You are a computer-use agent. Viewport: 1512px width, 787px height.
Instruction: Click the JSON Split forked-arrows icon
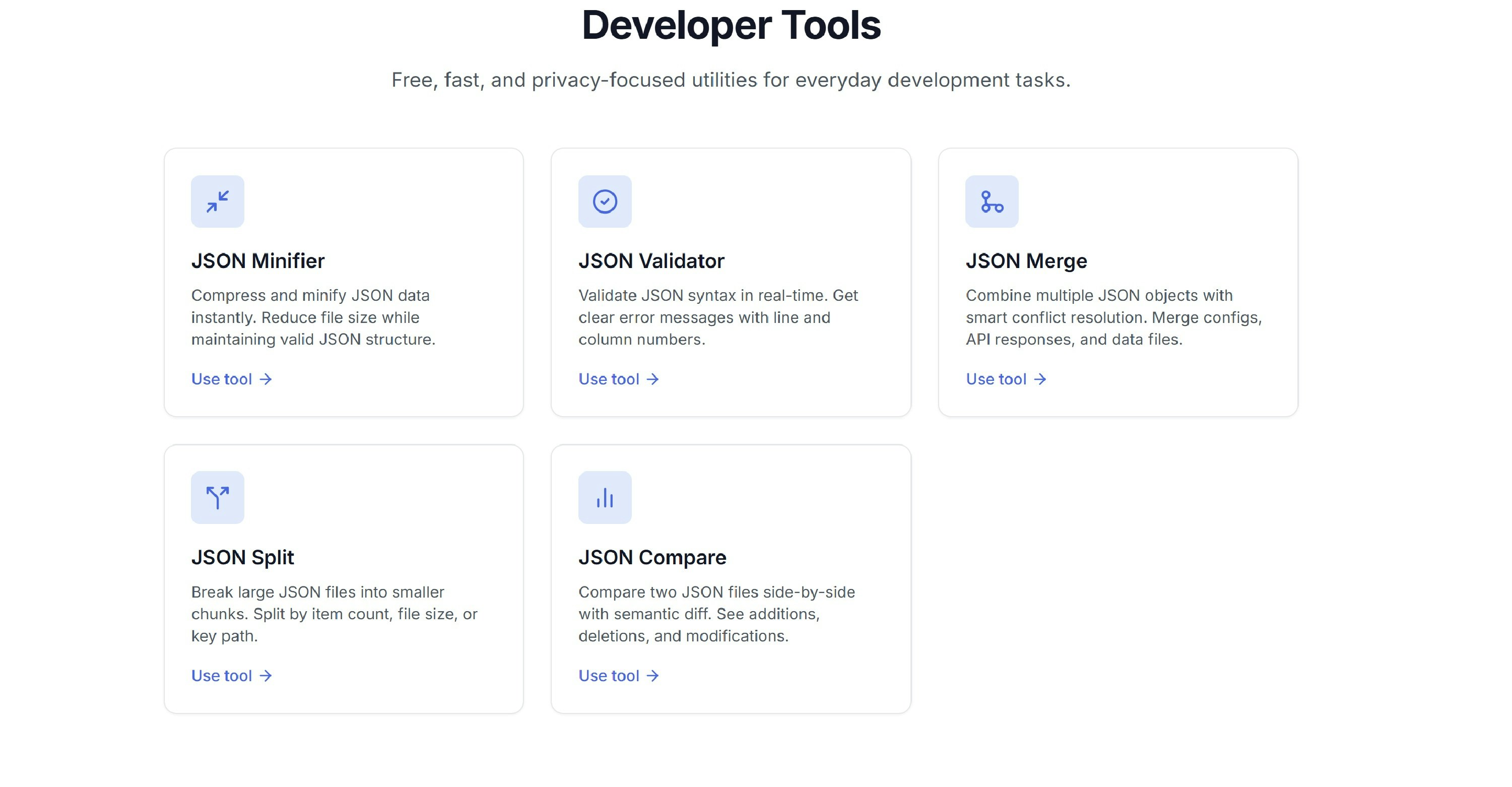point(217,497)
